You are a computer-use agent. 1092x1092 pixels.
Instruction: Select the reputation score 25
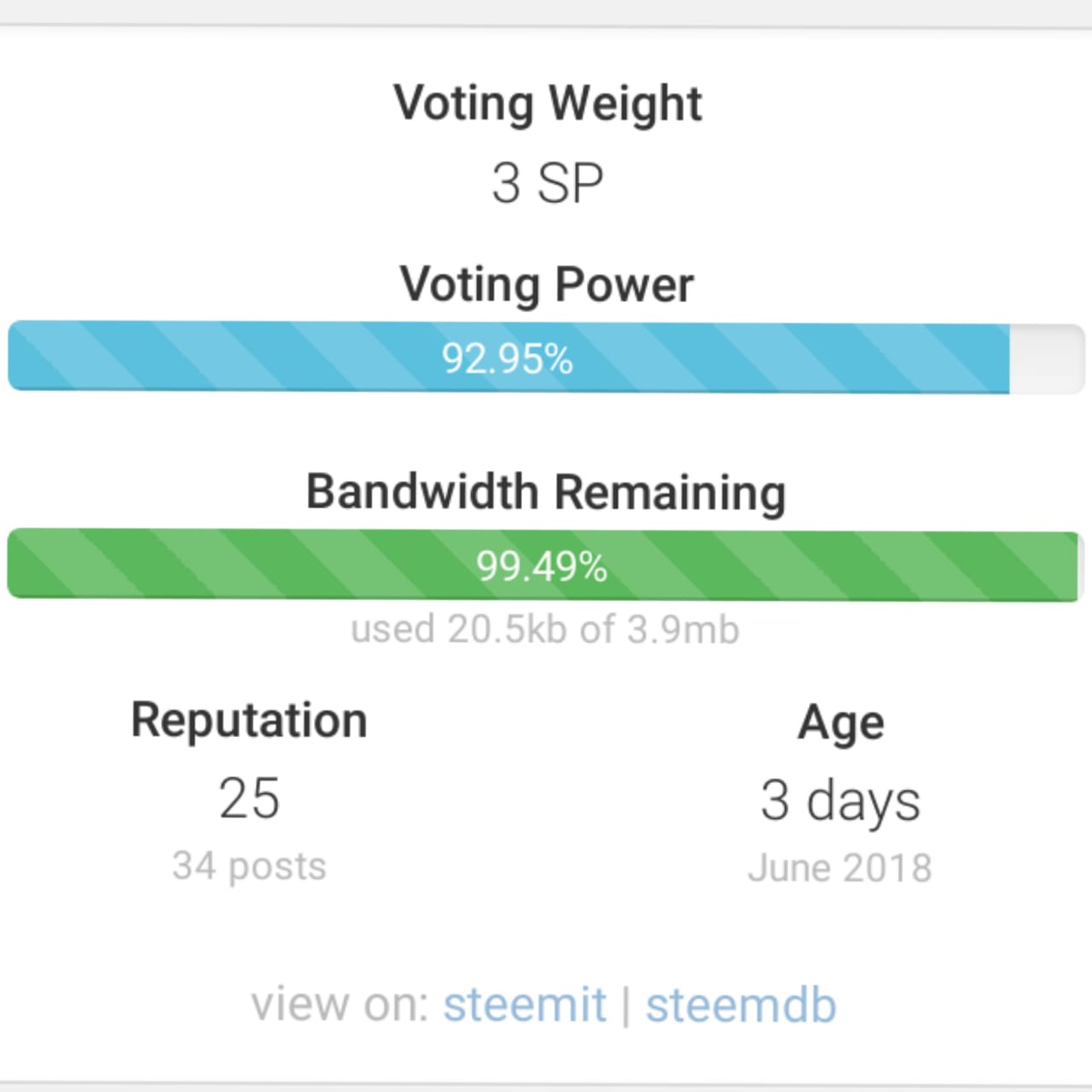[249, 799]
